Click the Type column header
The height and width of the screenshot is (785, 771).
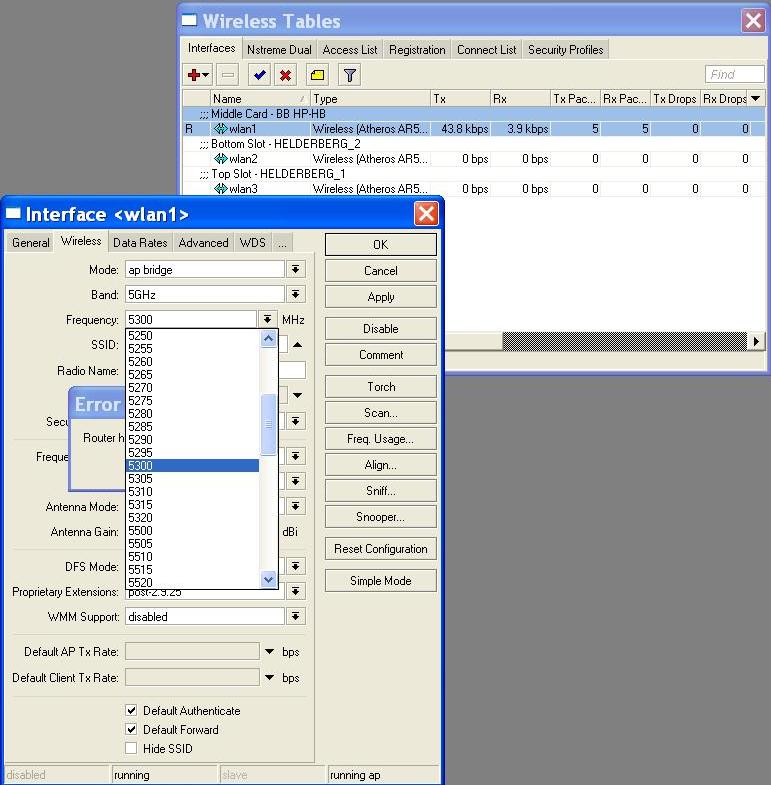tap(370, 99)
